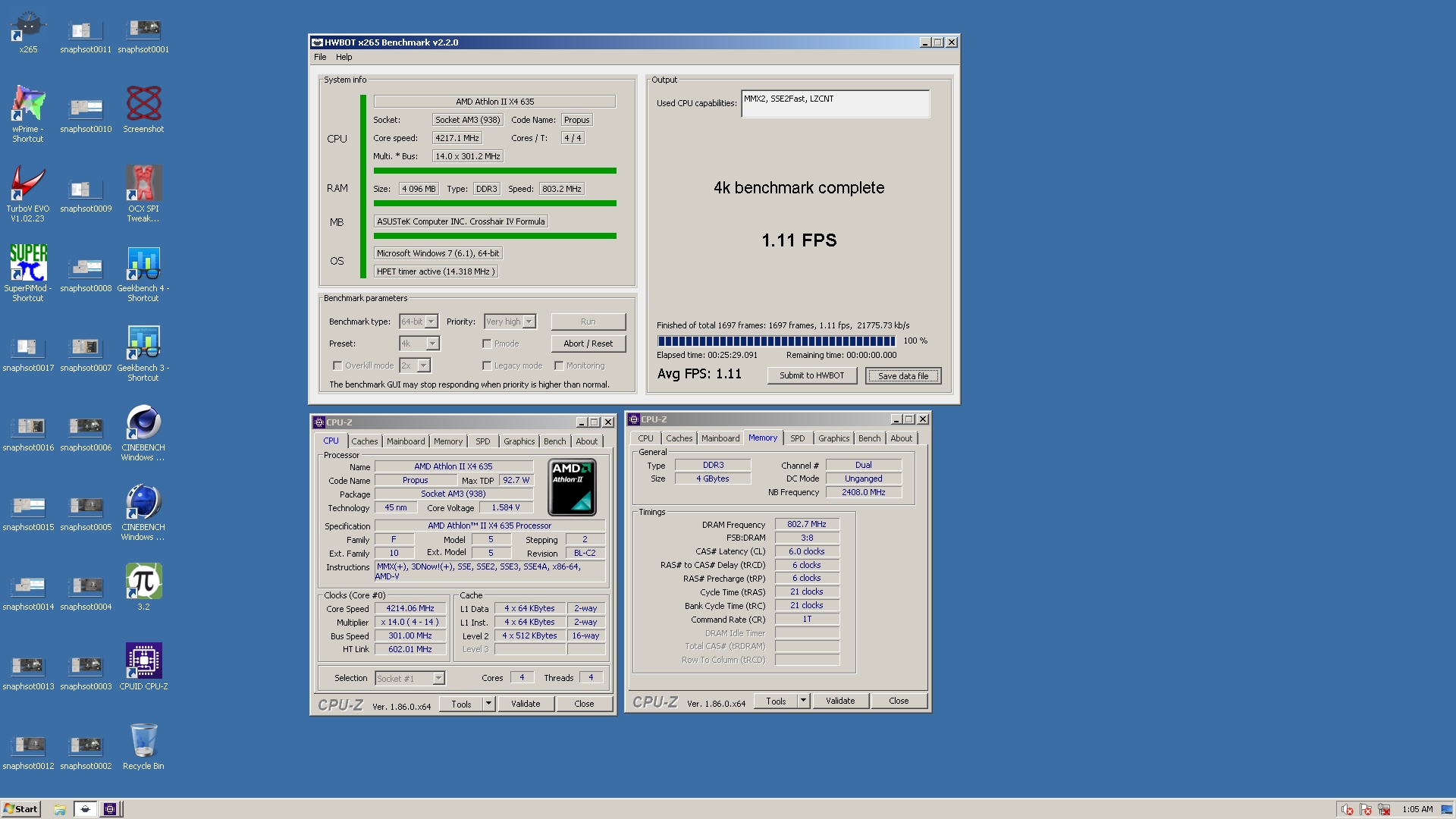Open the x265 desktop shortcut
Screen dimensions: 1456x819
click(28, 32)
